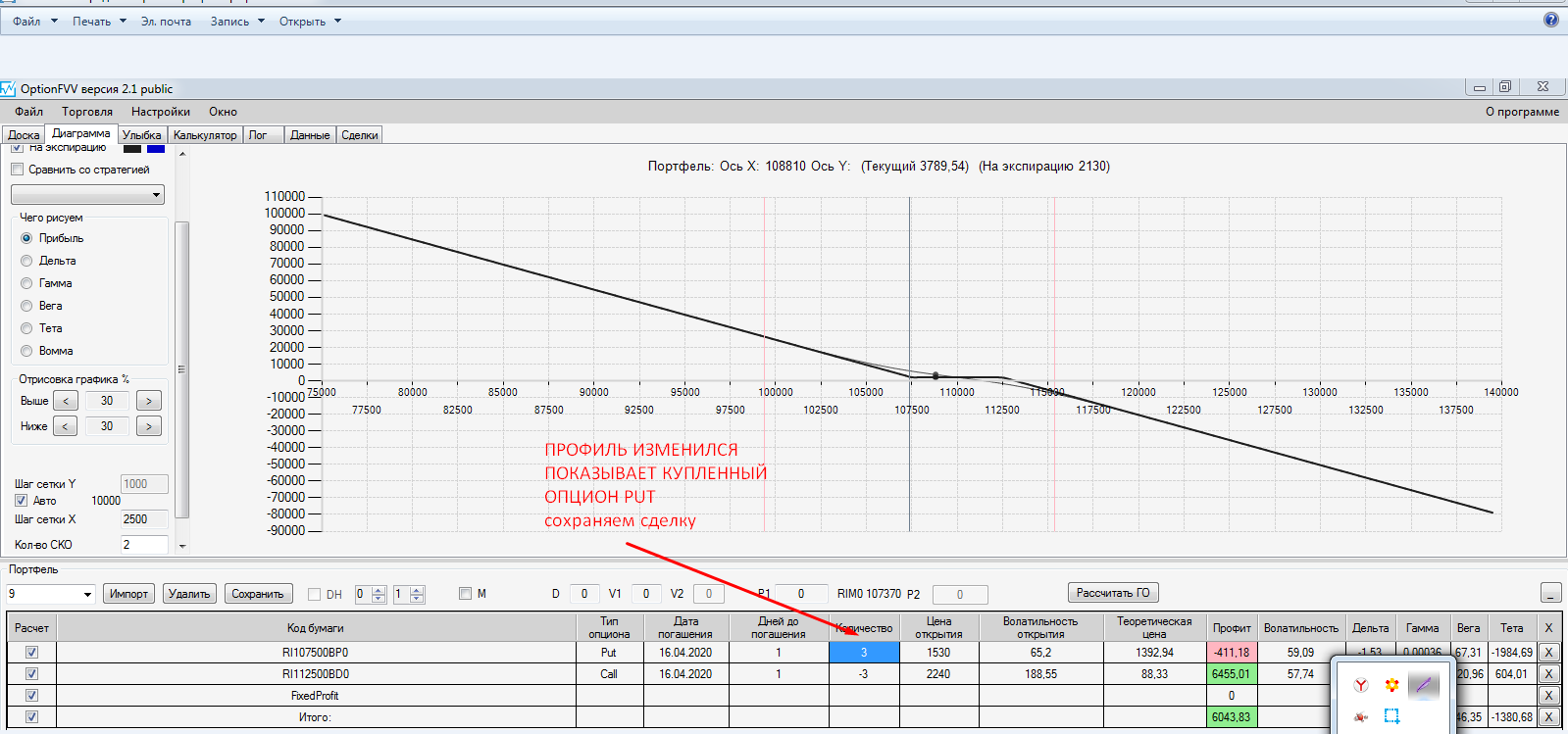
Task: Toggle the Авто grid step checkbox
Action: (x=21, y=501)
